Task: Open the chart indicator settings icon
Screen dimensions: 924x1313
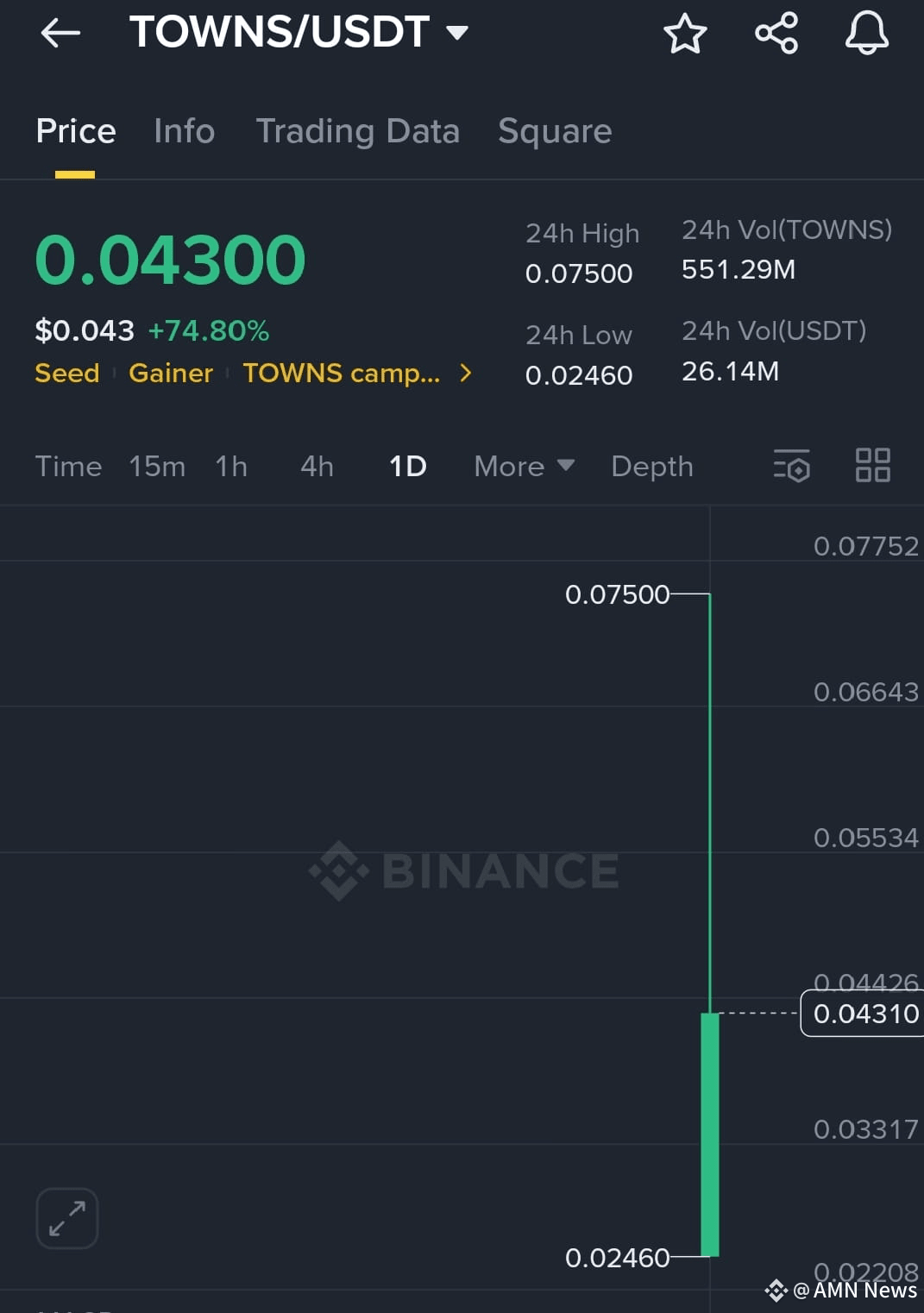Action: [x=792, y=466]
